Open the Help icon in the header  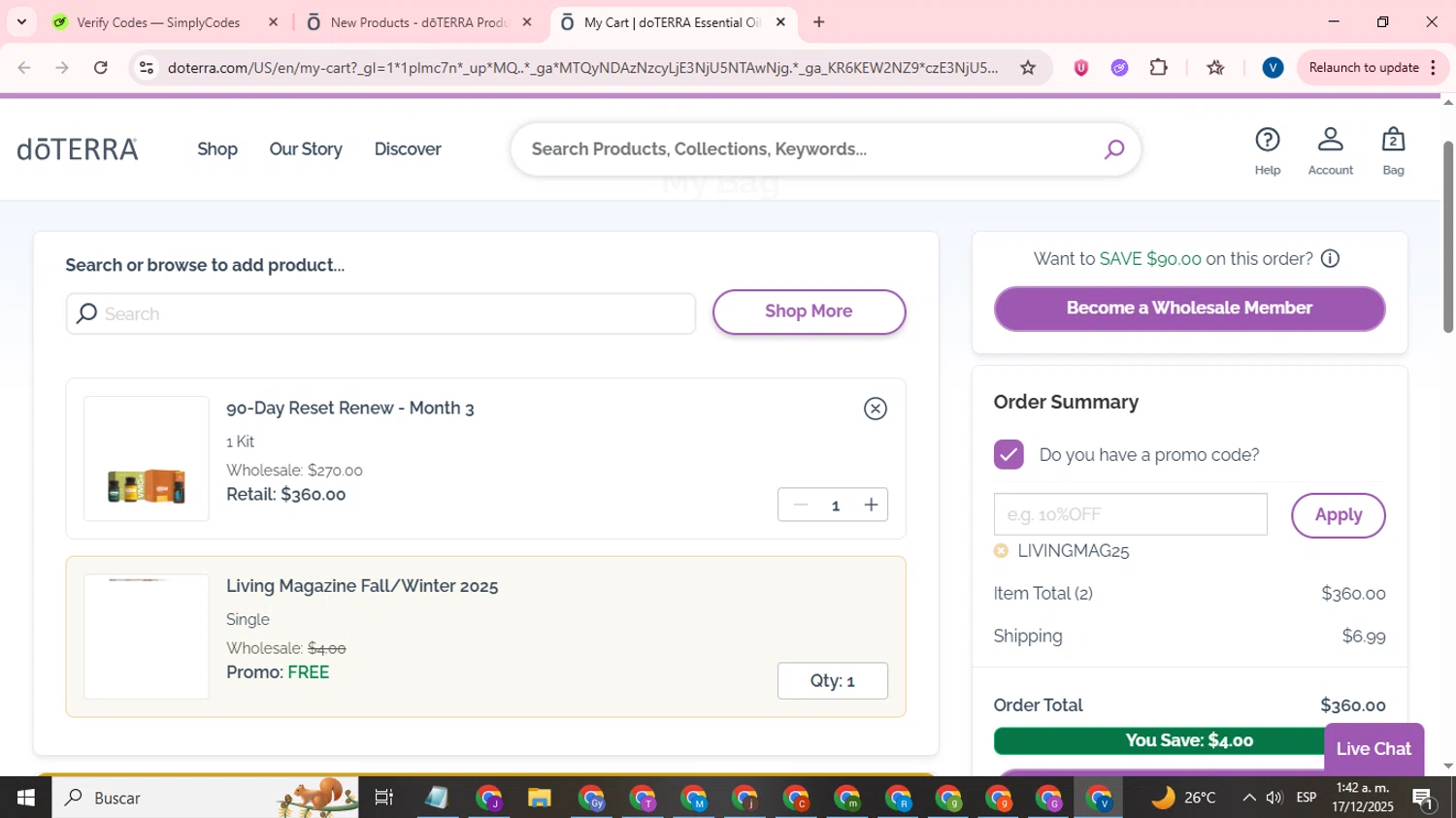tap(1267, 150)
